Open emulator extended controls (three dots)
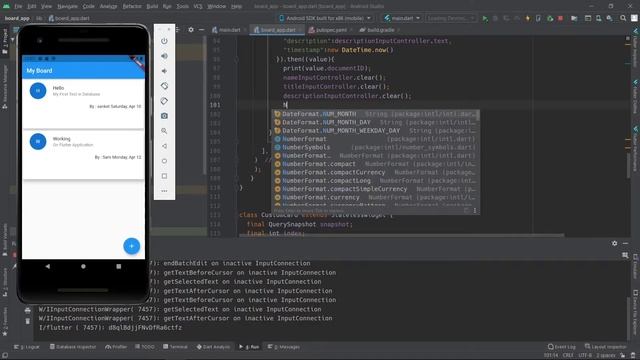 164,191
